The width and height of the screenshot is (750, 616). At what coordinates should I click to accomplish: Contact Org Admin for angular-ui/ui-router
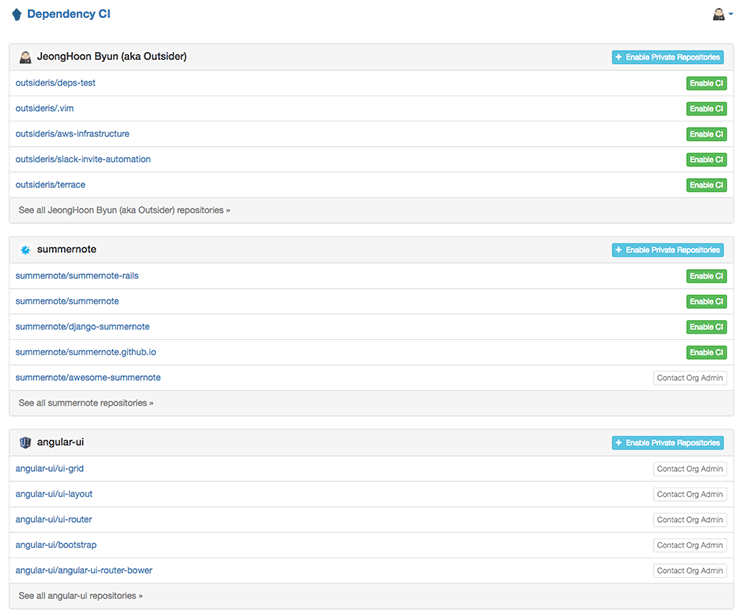(x=690, y=520)
